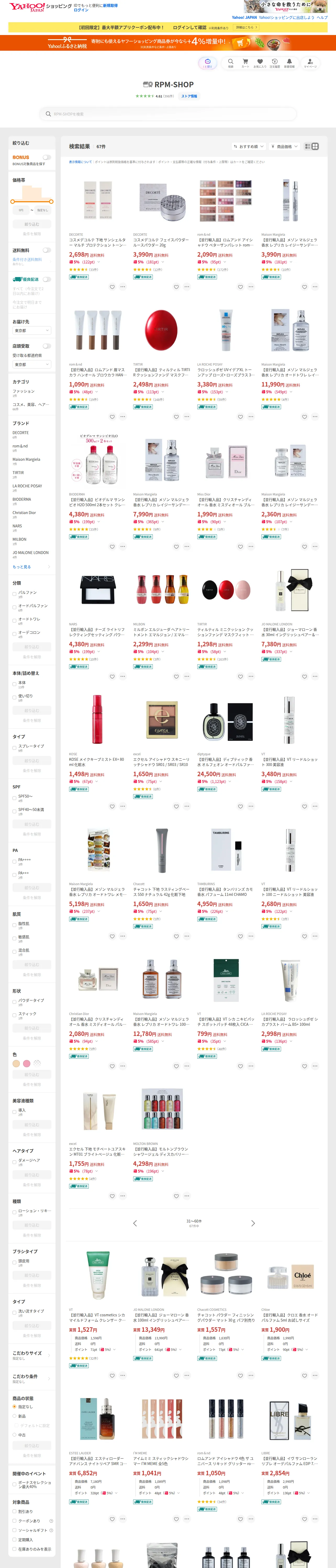
Task: Click the ストア情報 store info link
Action: pos(189,96)
